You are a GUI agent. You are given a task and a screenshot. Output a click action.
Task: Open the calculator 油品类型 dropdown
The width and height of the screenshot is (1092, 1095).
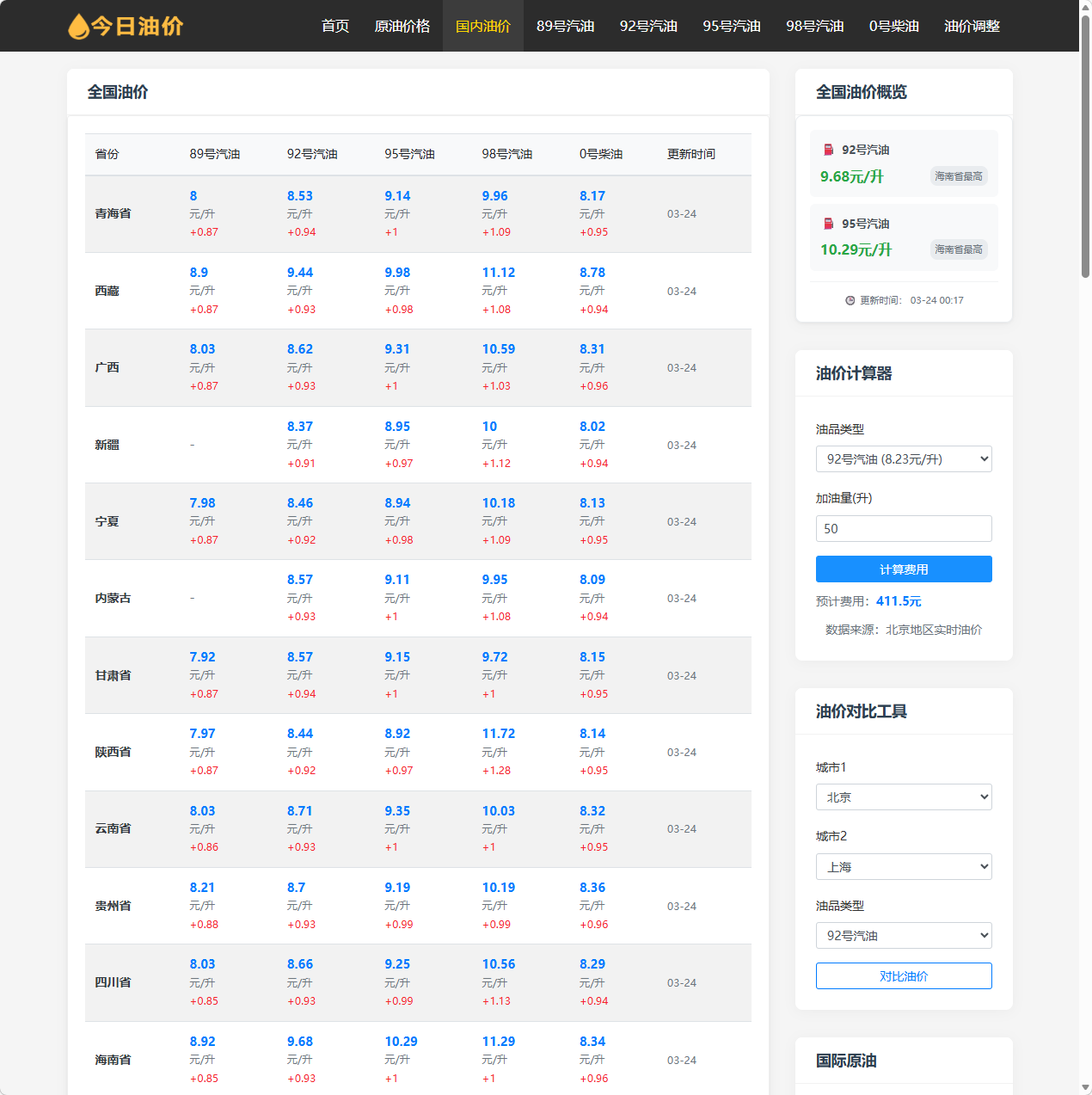(x=903, y=459)
